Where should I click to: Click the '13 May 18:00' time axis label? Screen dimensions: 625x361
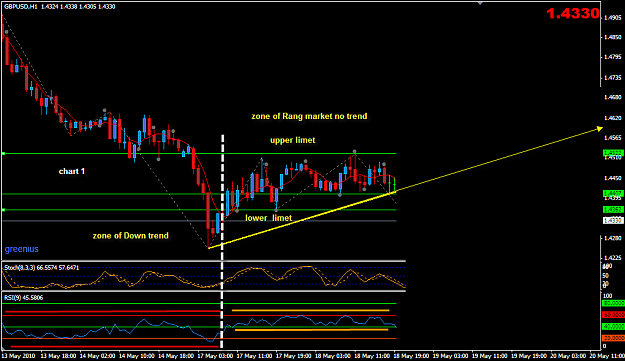click(59, 356)
